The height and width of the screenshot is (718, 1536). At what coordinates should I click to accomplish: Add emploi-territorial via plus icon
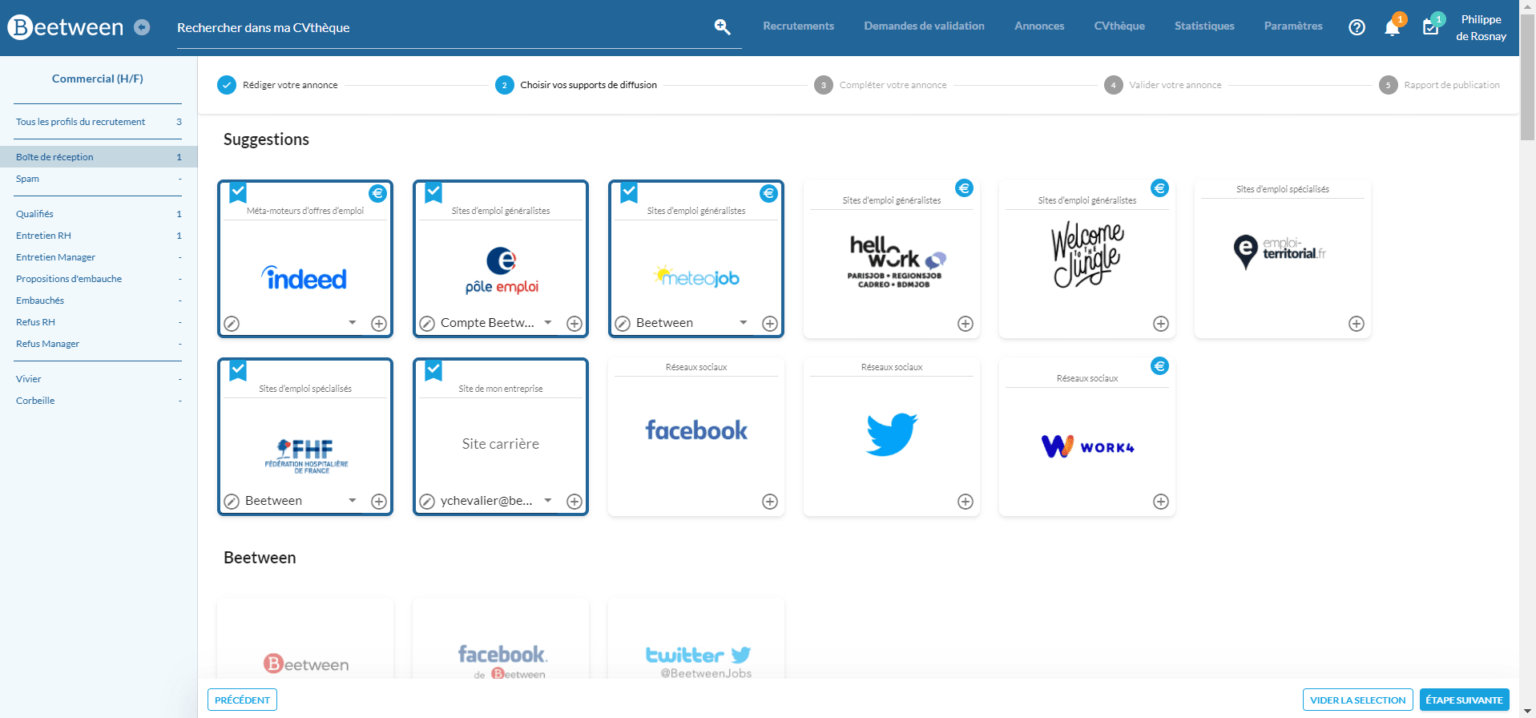tap(1356, 323)
